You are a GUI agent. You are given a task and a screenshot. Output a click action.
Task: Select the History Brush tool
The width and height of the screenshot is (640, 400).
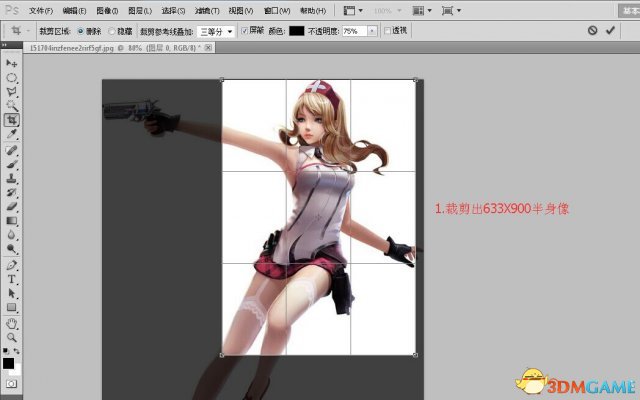click(11, 192)
